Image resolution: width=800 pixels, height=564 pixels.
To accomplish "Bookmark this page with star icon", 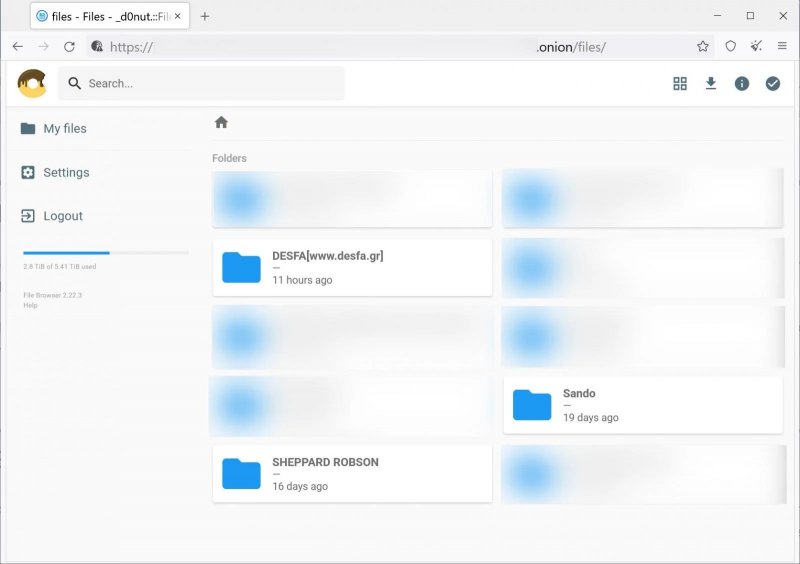I will (x=703, y=47).
